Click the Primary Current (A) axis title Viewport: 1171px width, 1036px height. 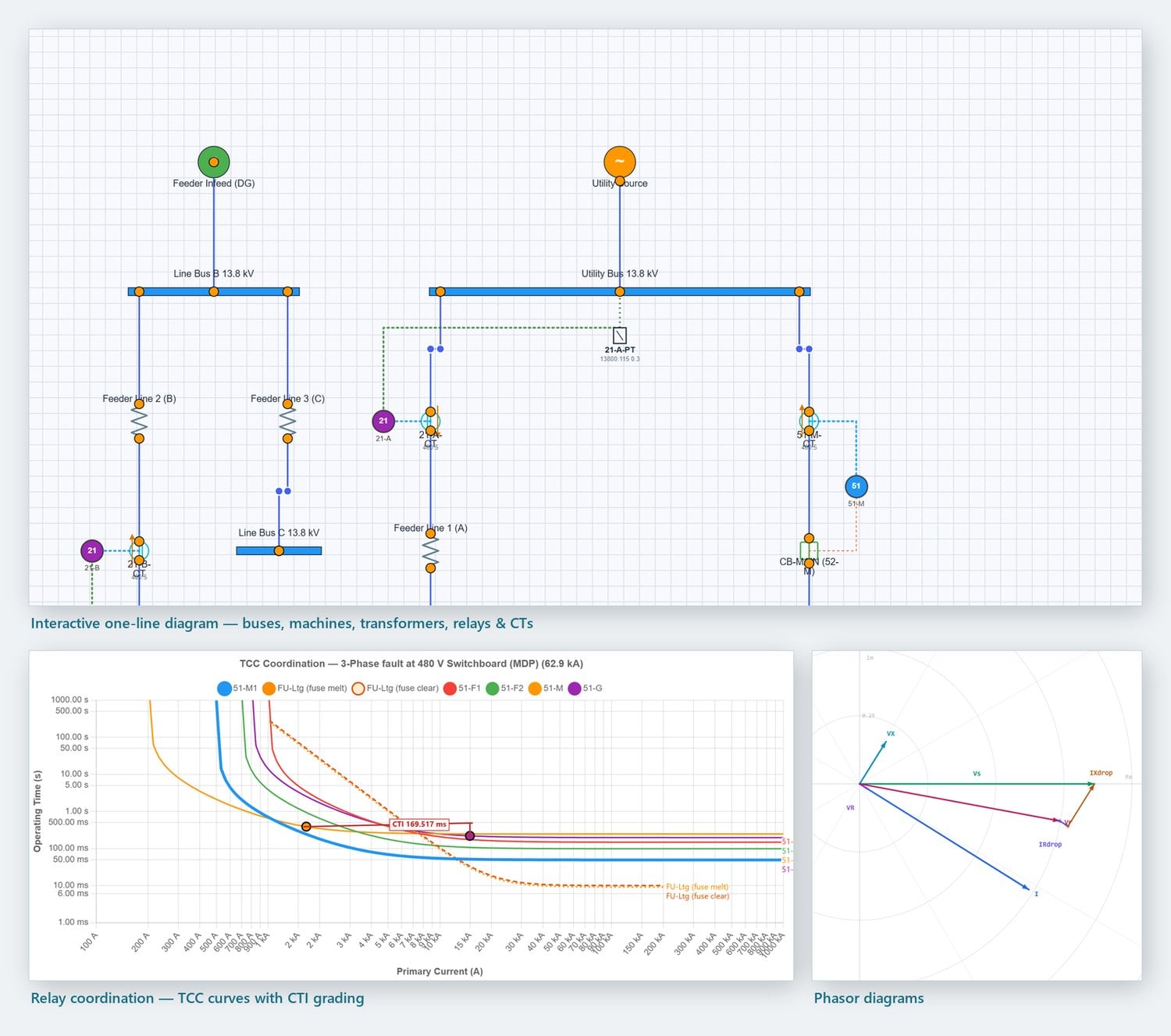point(440,971)
